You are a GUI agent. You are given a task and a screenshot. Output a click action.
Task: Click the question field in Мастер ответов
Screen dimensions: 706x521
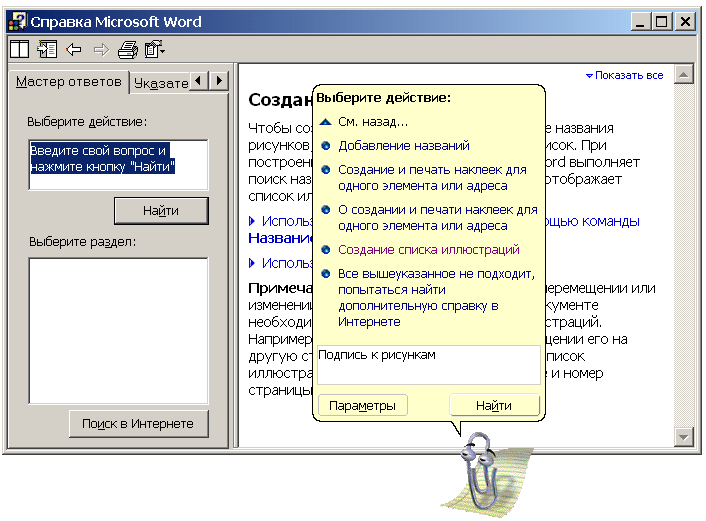pyautogui.click(x=118, y=165)
